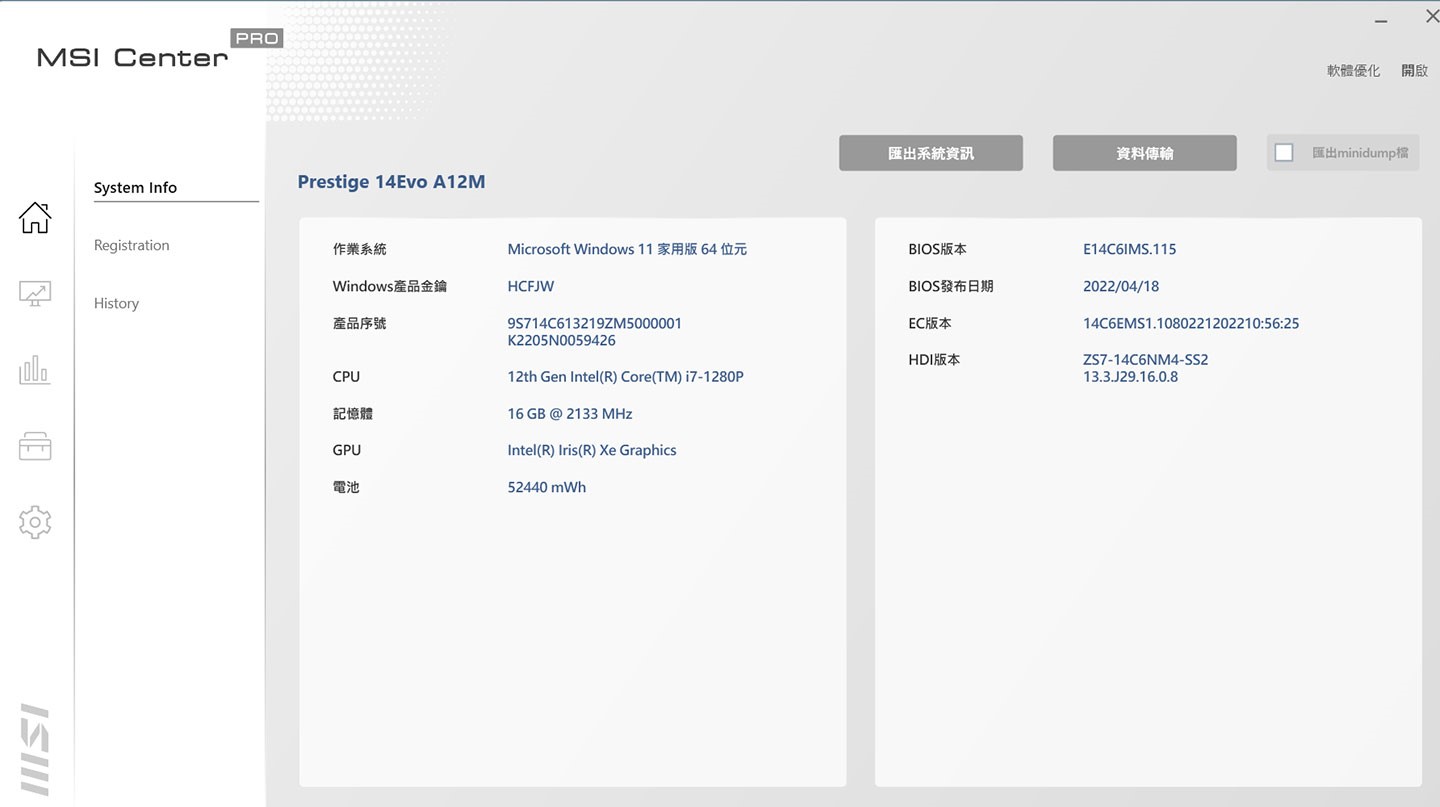Image resolution: width=1440 pixels, height=807 pixels.
Task: Switch to the Registration tab
Action: click(x=132, y=245)
